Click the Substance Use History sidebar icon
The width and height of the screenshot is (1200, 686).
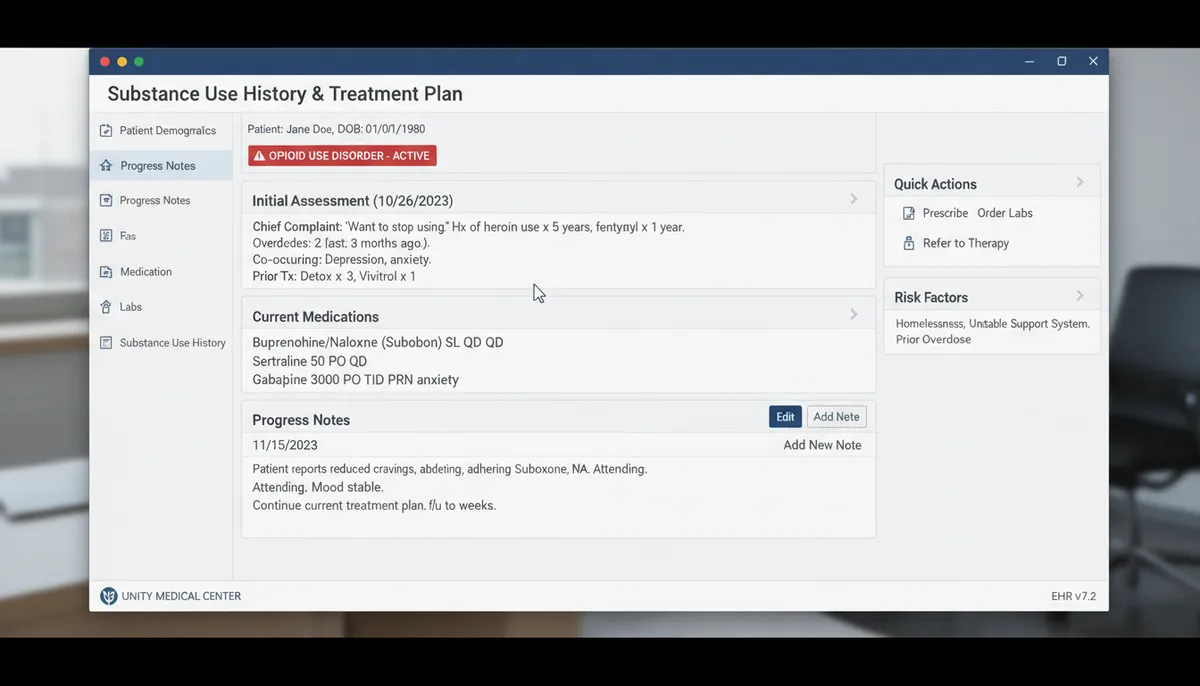106,343
